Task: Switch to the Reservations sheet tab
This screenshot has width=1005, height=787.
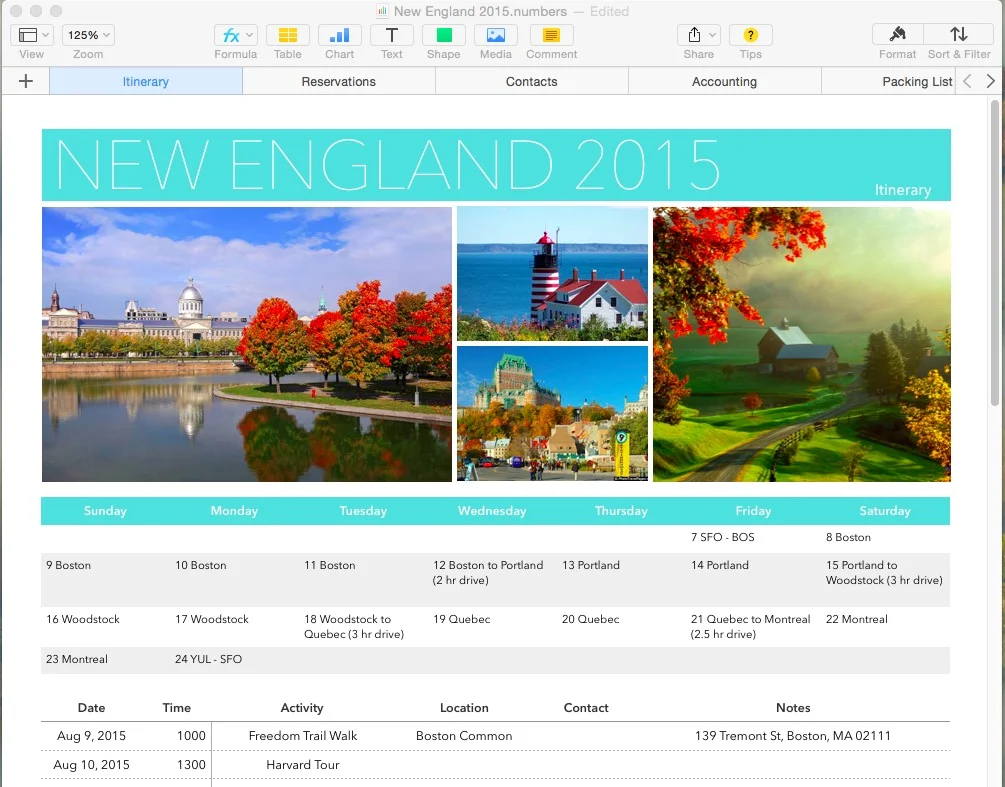Action: point(338,81)
